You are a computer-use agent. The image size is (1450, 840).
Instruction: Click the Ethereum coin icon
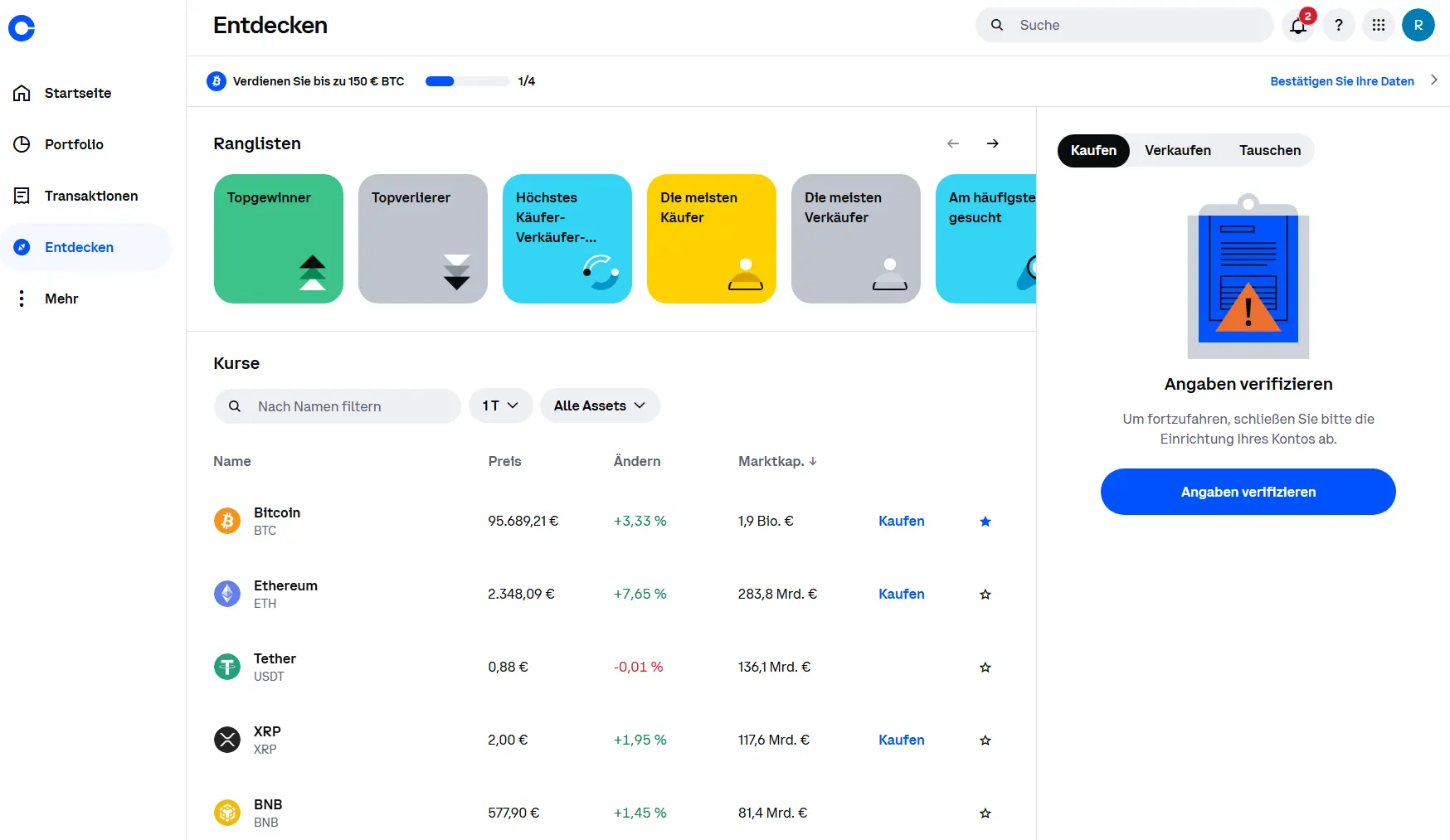coord(227,594)
